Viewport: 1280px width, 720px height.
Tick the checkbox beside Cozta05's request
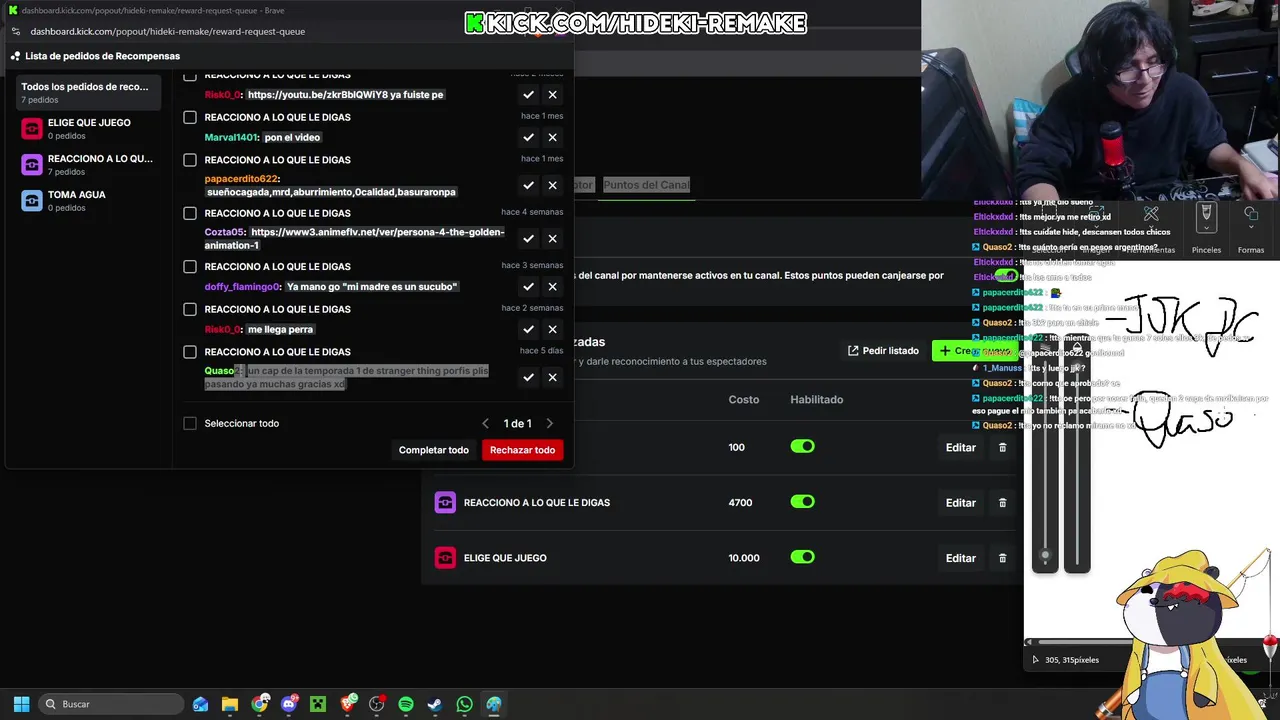pos(190,213)
